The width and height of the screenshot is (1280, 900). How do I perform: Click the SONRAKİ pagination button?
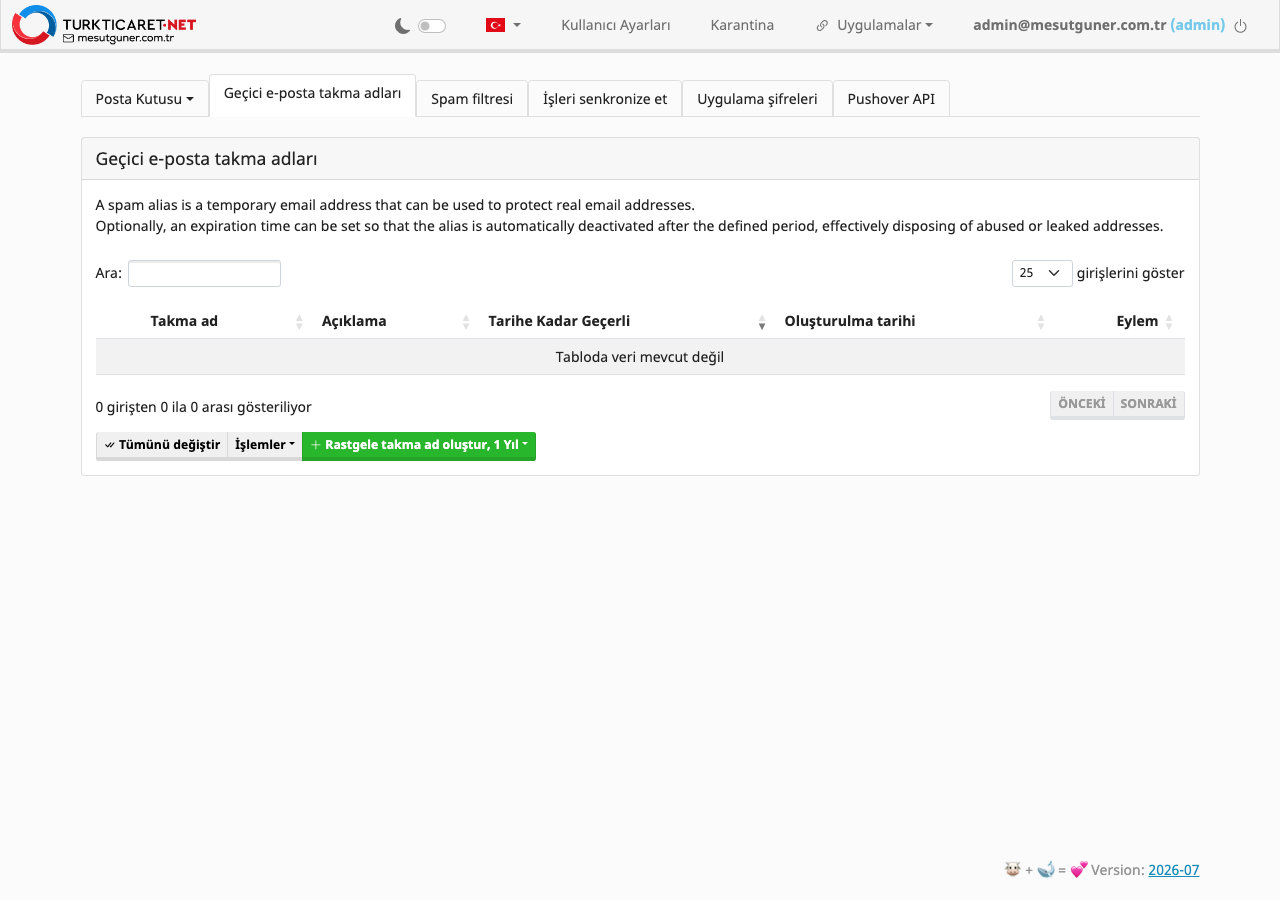[x=1148, y=404]
